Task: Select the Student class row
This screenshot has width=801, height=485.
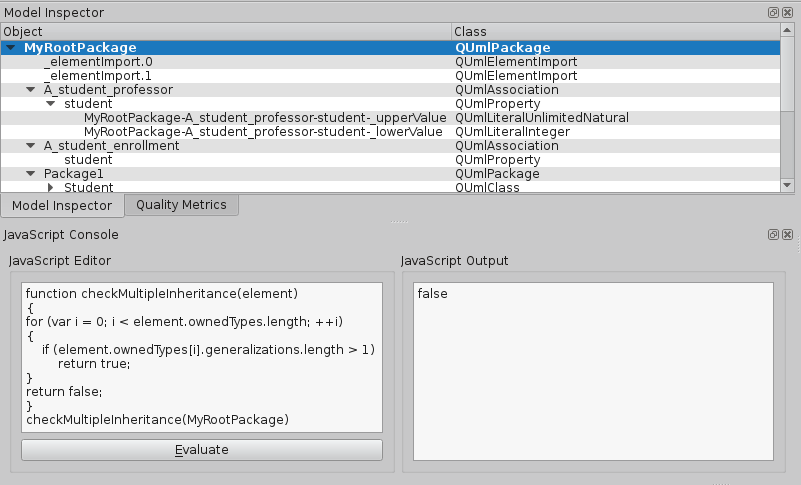Action: [x=390, y=187]
